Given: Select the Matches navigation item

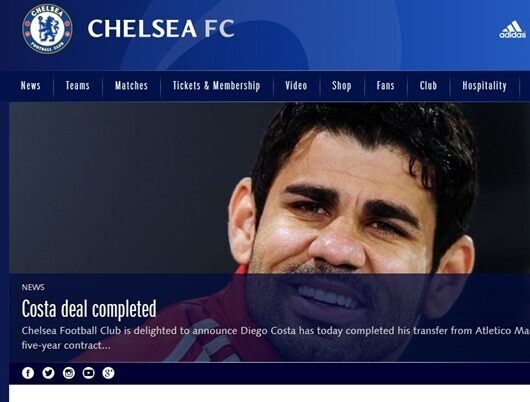Looking at the screenshot, I should click(131, 86).
